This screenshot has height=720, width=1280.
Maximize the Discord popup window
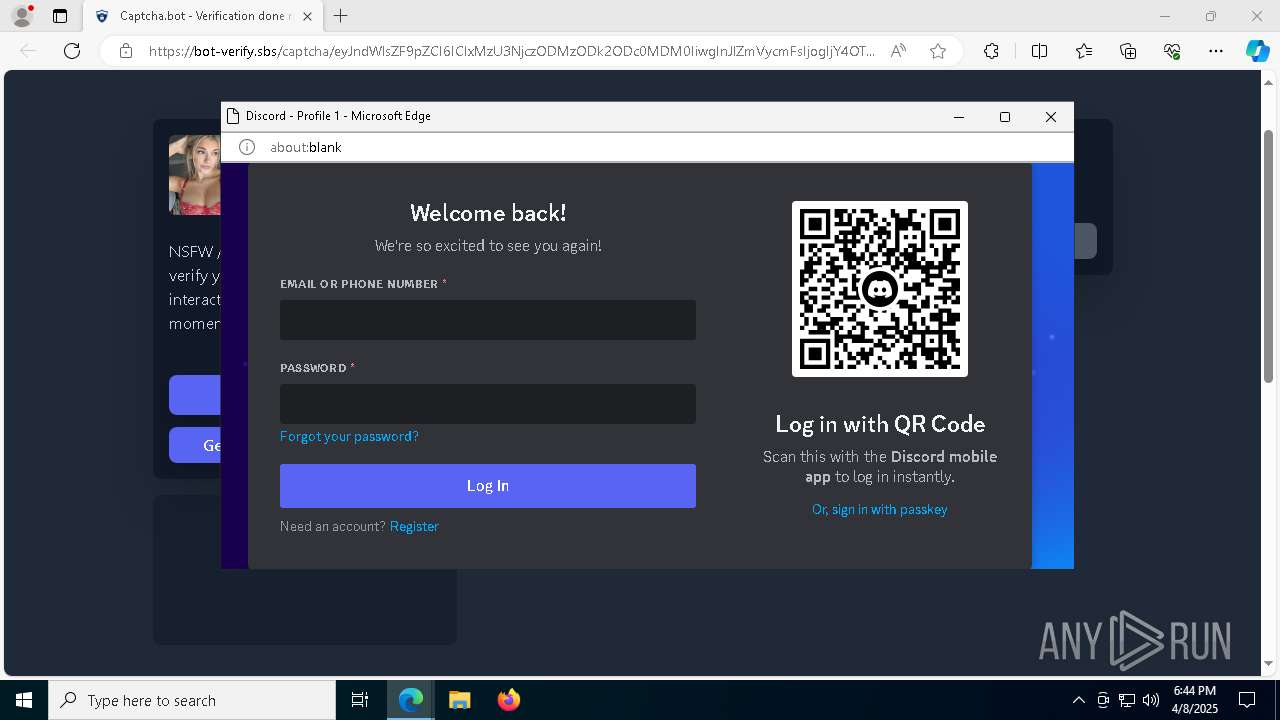(x=1005, y=117)
